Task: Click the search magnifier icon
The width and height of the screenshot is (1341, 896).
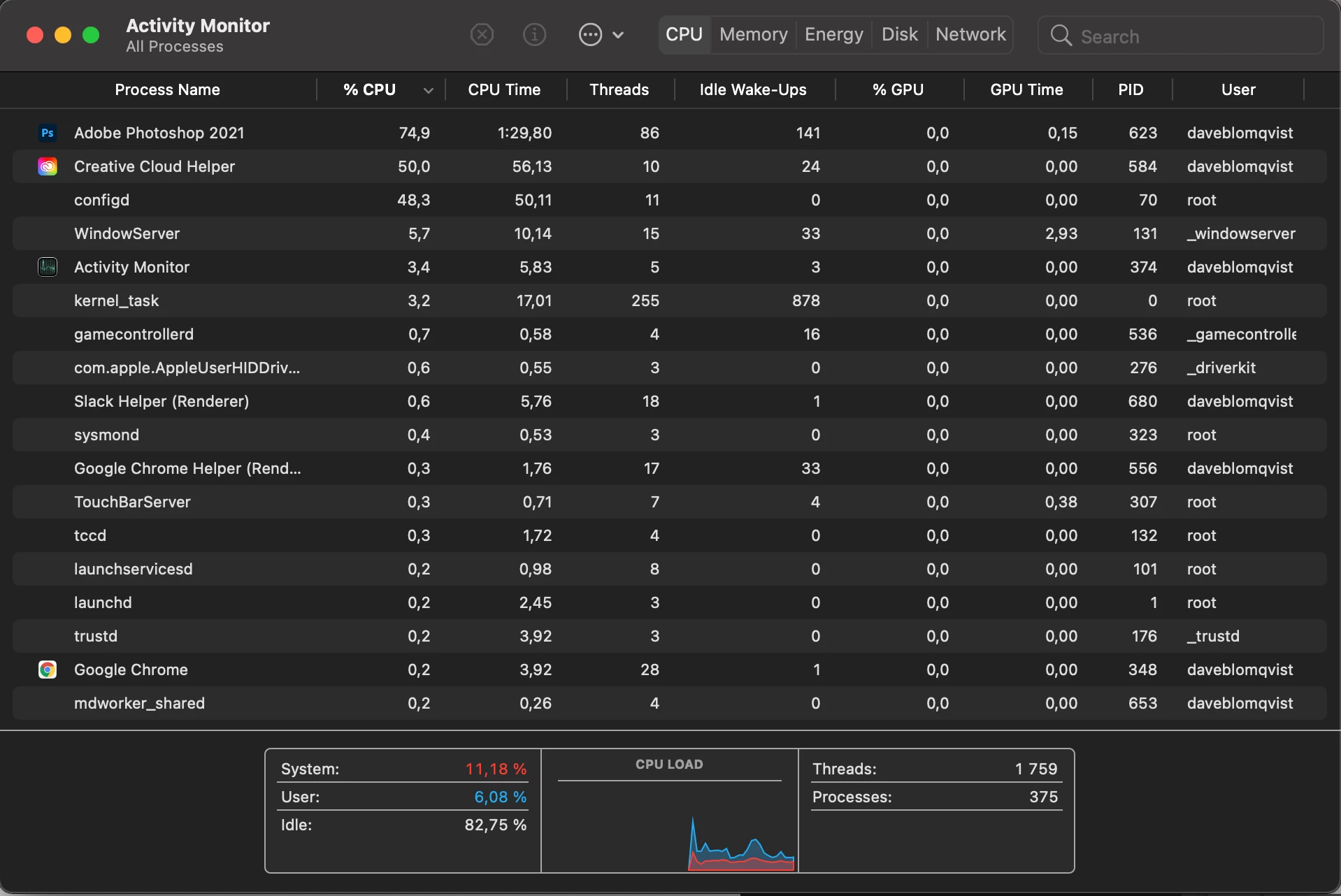Action: coord(1061,36)
